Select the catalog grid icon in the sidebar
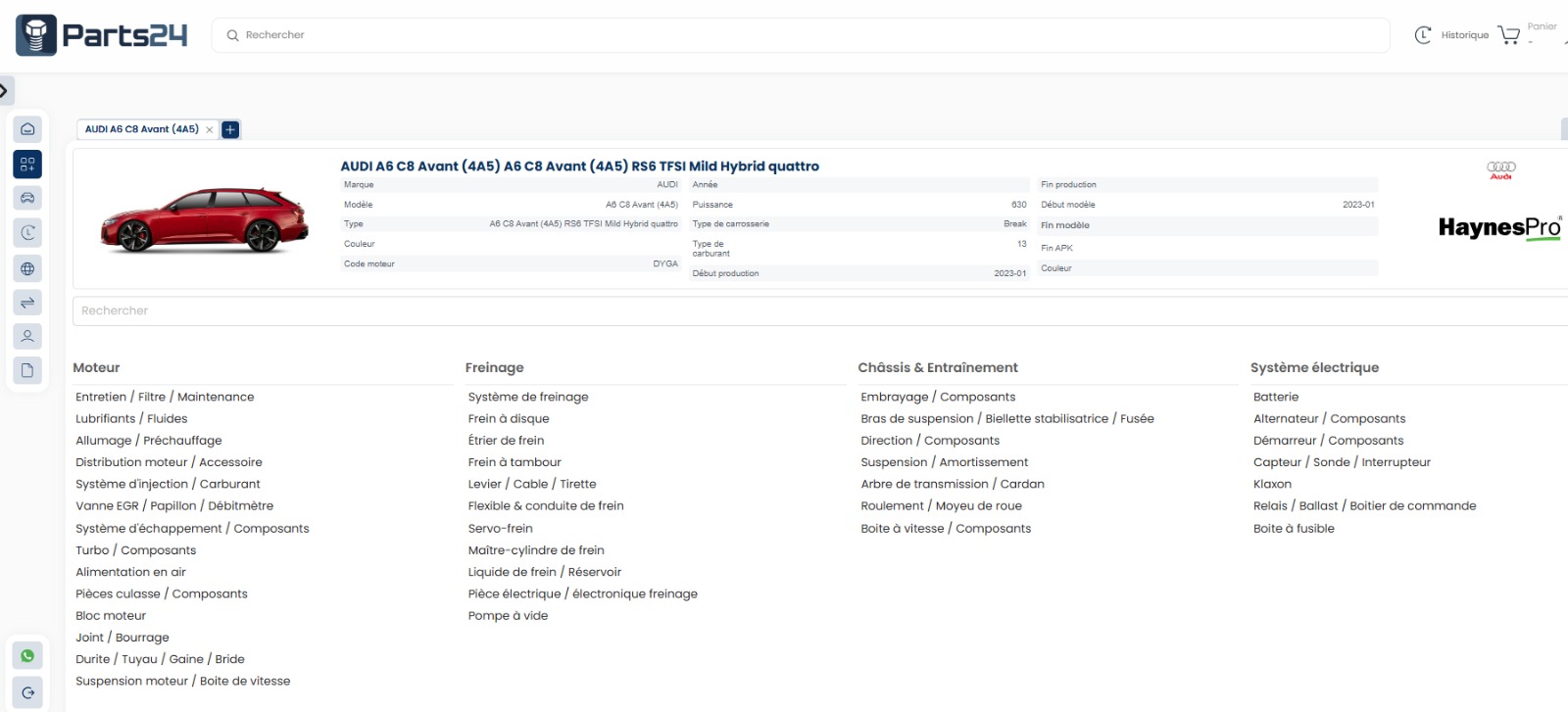 click(x=27, y=165)
